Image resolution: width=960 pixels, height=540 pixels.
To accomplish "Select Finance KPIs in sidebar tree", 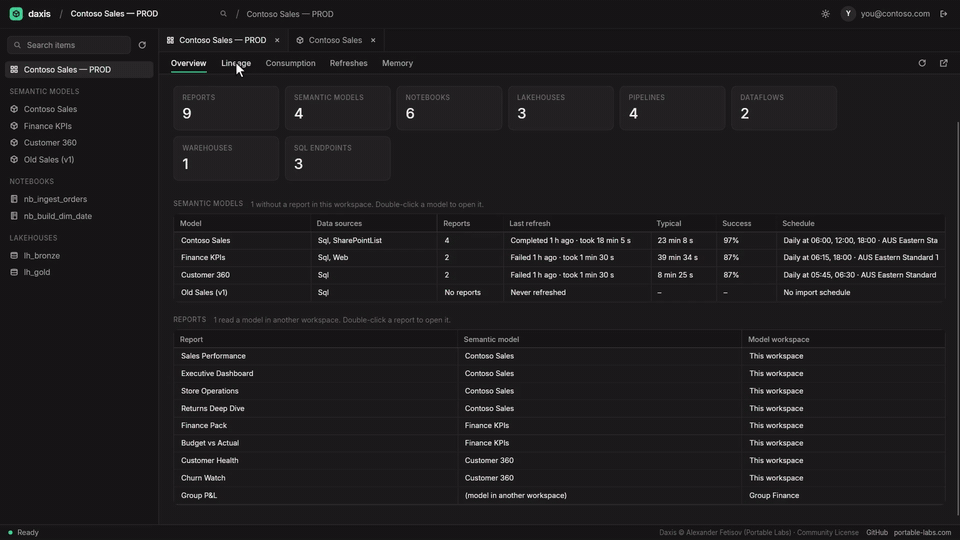I will pyautogui.click(x=79, y=126).
